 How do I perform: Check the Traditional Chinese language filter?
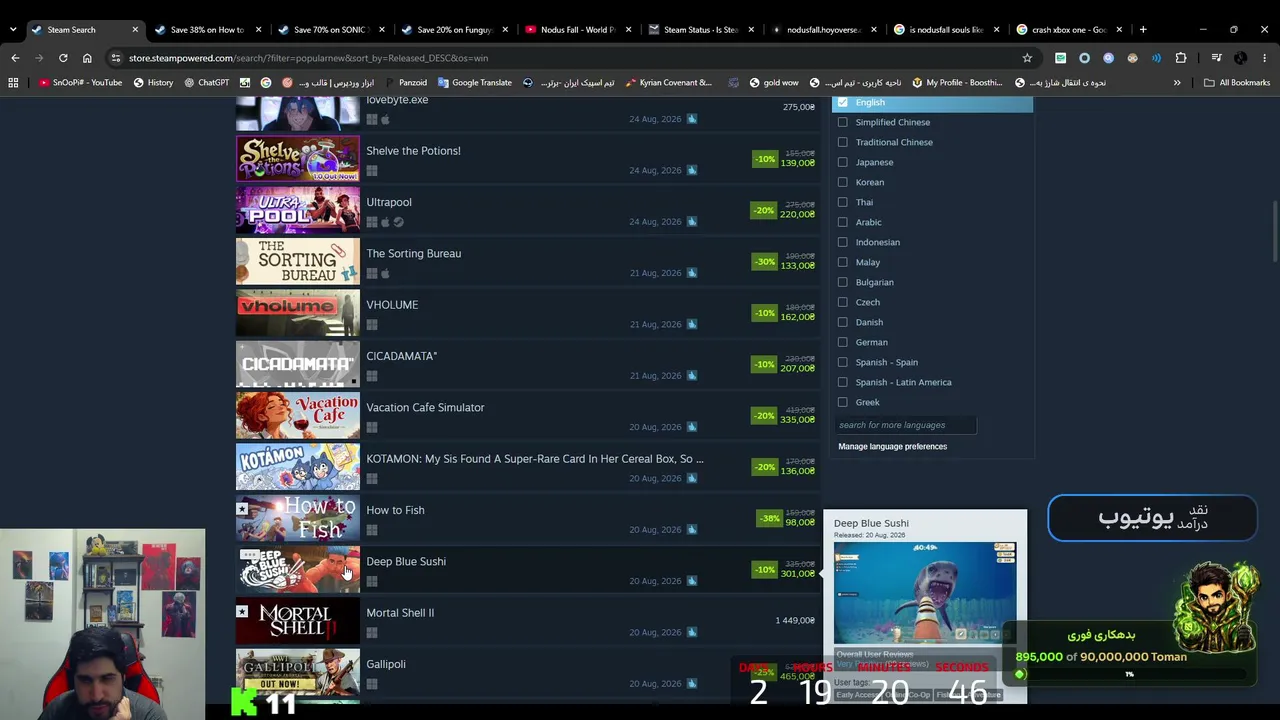click(843, 142)
